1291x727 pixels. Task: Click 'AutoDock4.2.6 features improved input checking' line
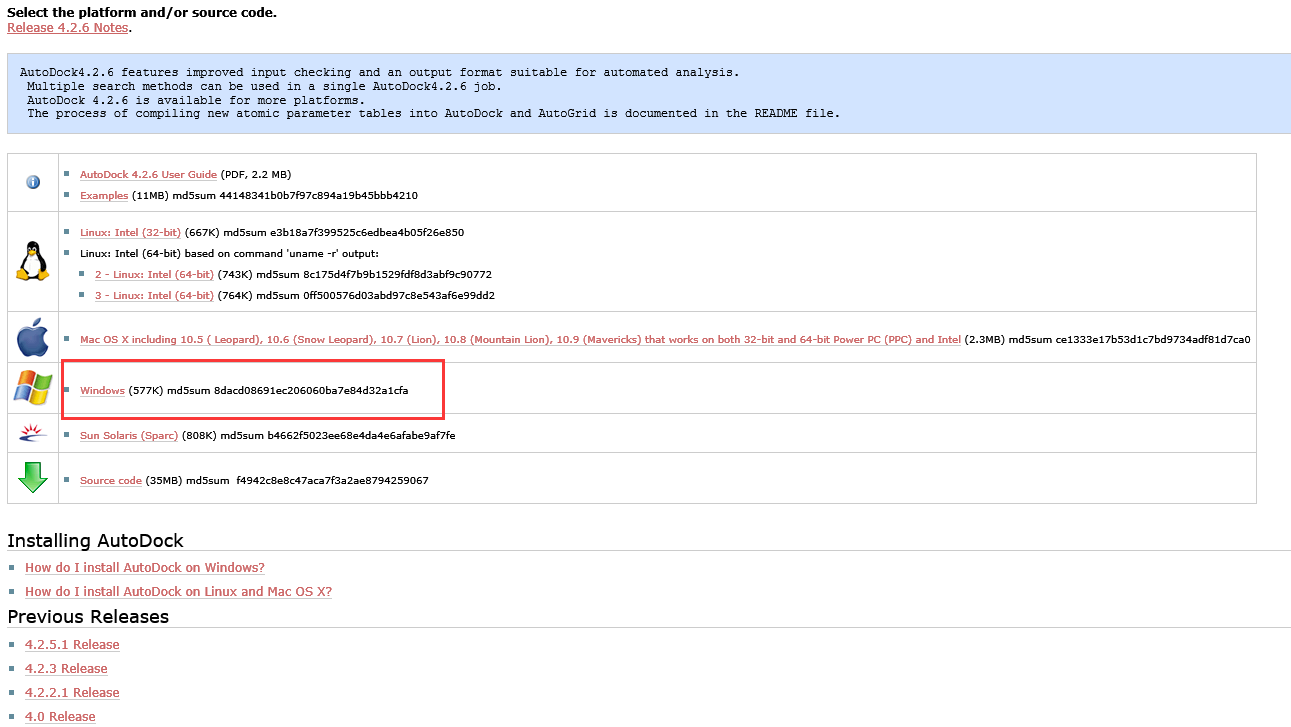(x=380, y=73)
